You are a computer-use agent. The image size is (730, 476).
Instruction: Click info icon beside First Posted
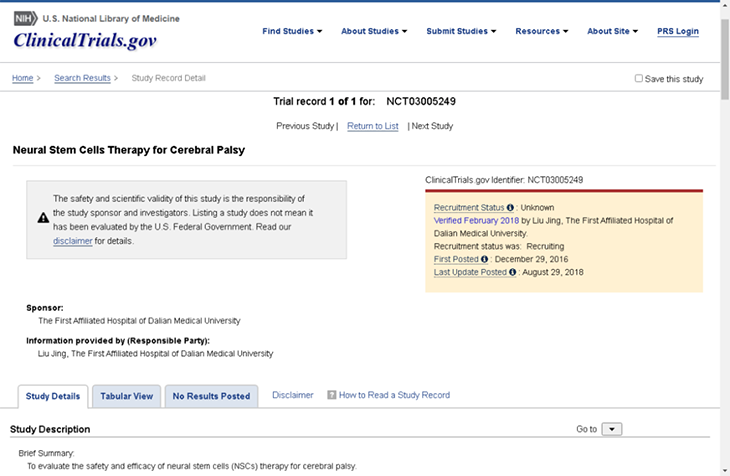point(485,259)
